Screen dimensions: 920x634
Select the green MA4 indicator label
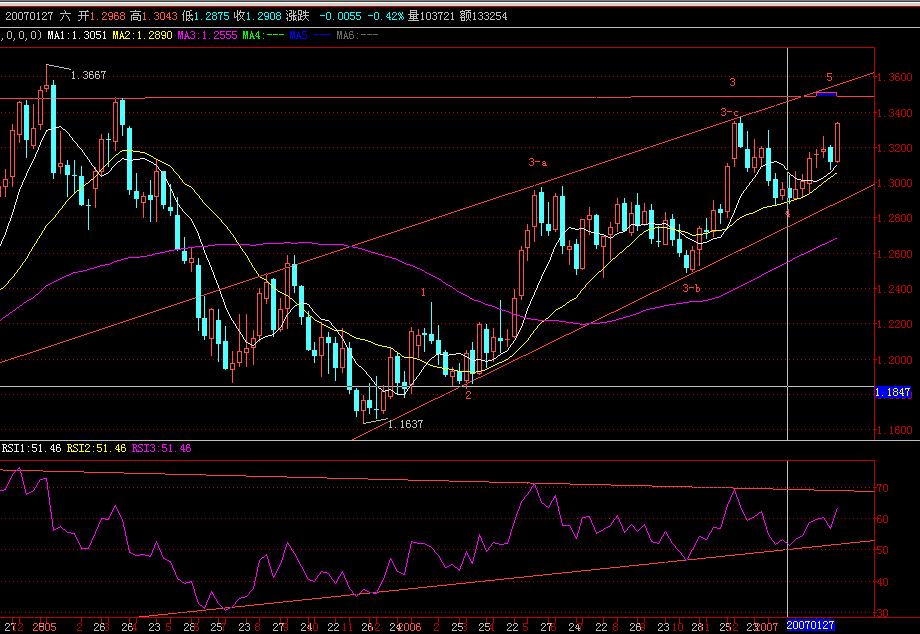(x=263, y=35)
